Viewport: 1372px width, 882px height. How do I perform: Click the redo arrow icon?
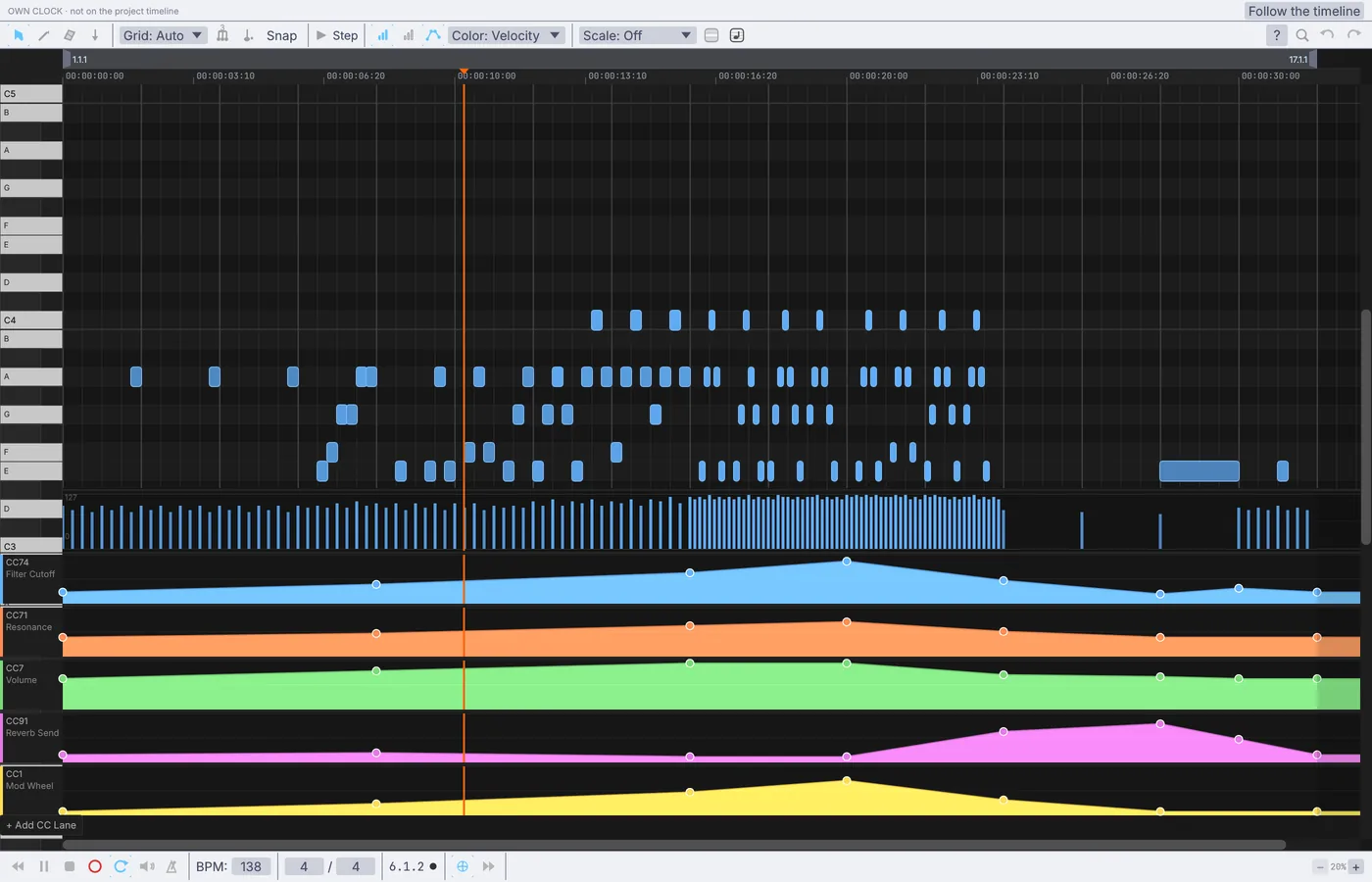coord(1354,35)
